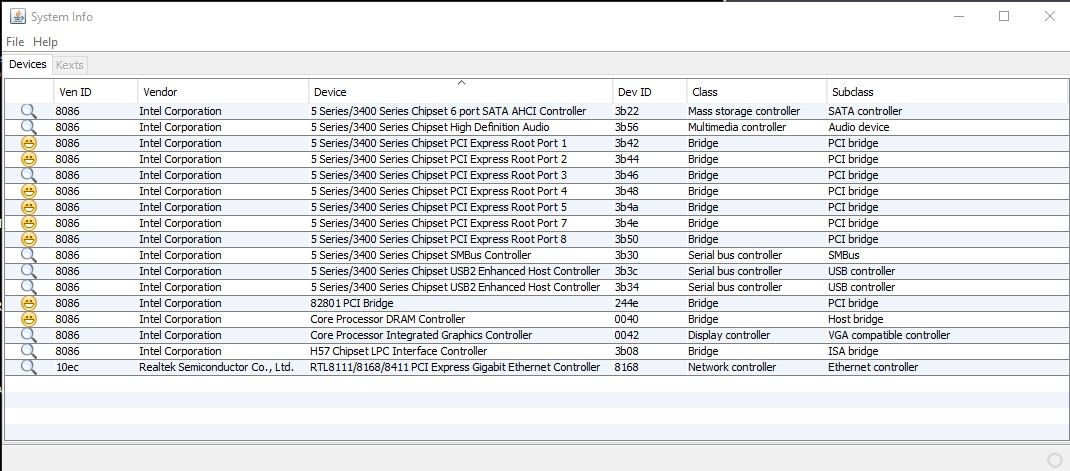1070x471 pixels.
Task: Sort by the Subclass column header
Action: (947, 91)
